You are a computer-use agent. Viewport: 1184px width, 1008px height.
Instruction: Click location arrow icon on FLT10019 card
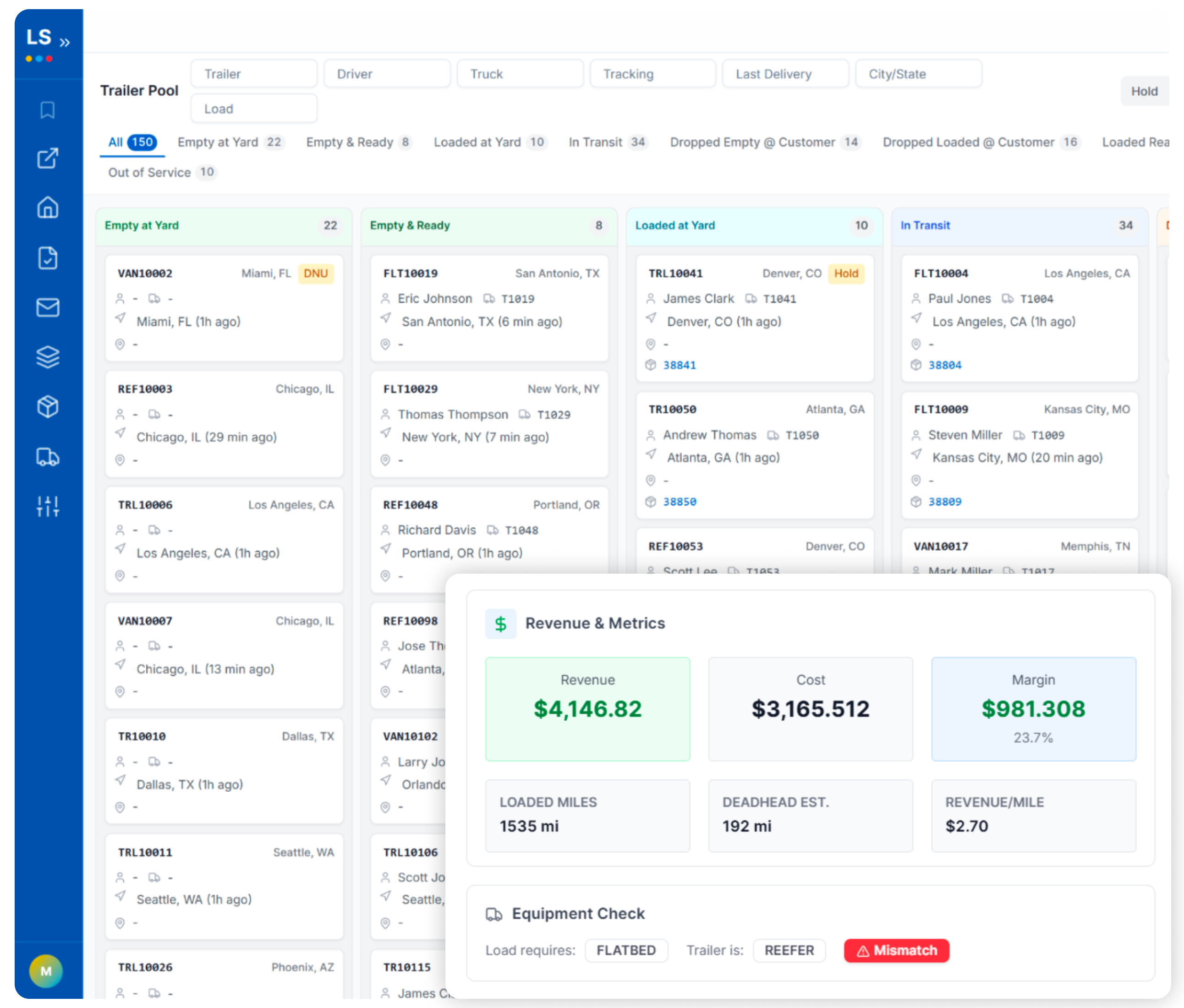[x=386, y=318]
